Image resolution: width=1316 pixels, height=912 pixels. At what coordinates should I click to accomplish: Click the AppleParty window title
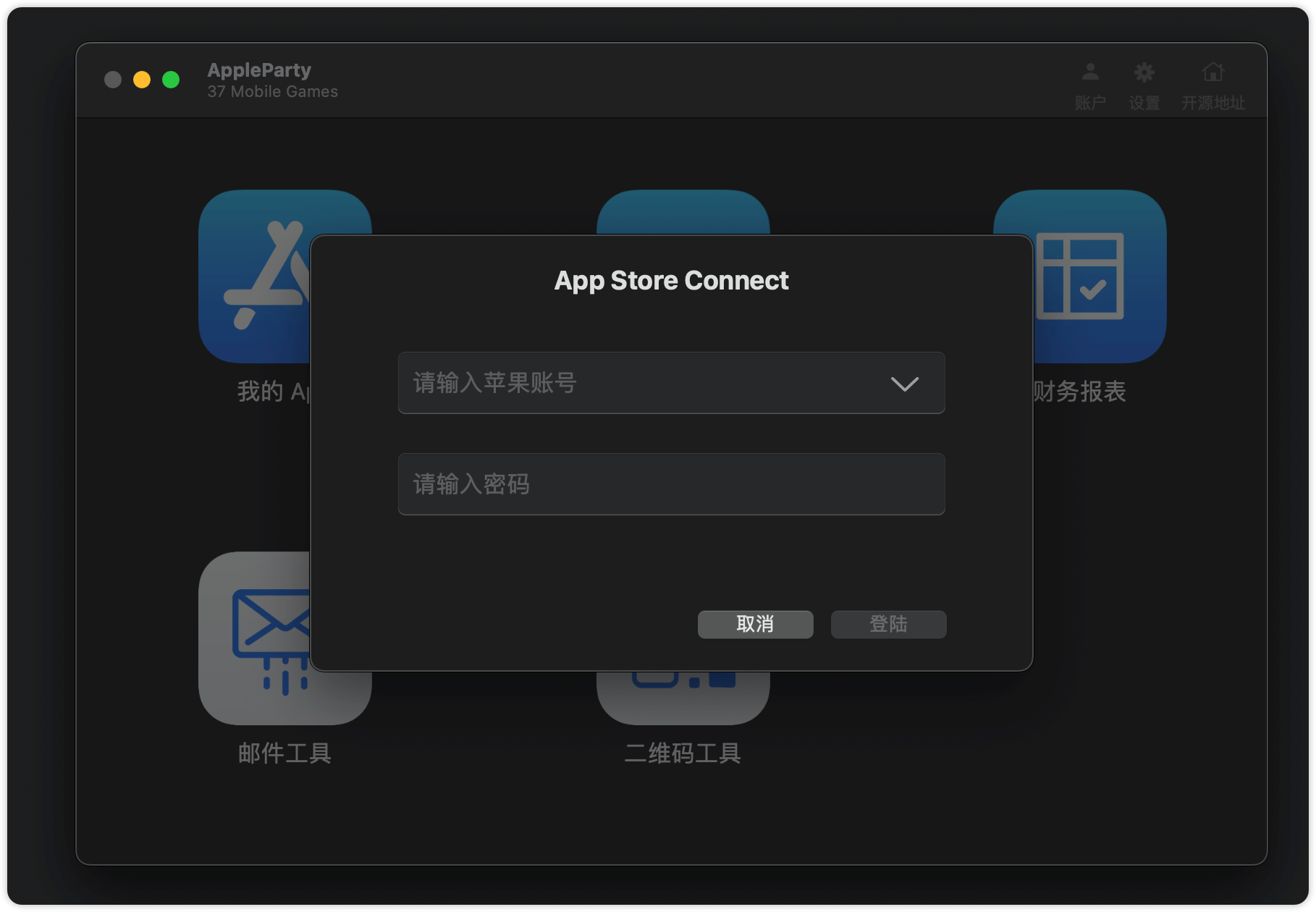point(259,70)
